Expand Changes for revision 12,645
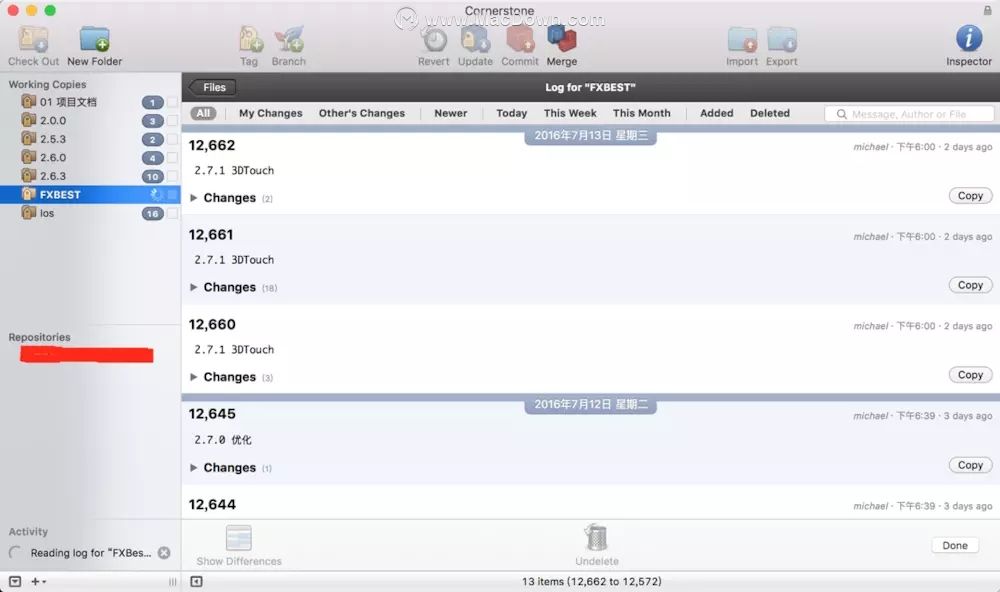The width and height of the screenshot is (1000, 592). coord(193,468)
